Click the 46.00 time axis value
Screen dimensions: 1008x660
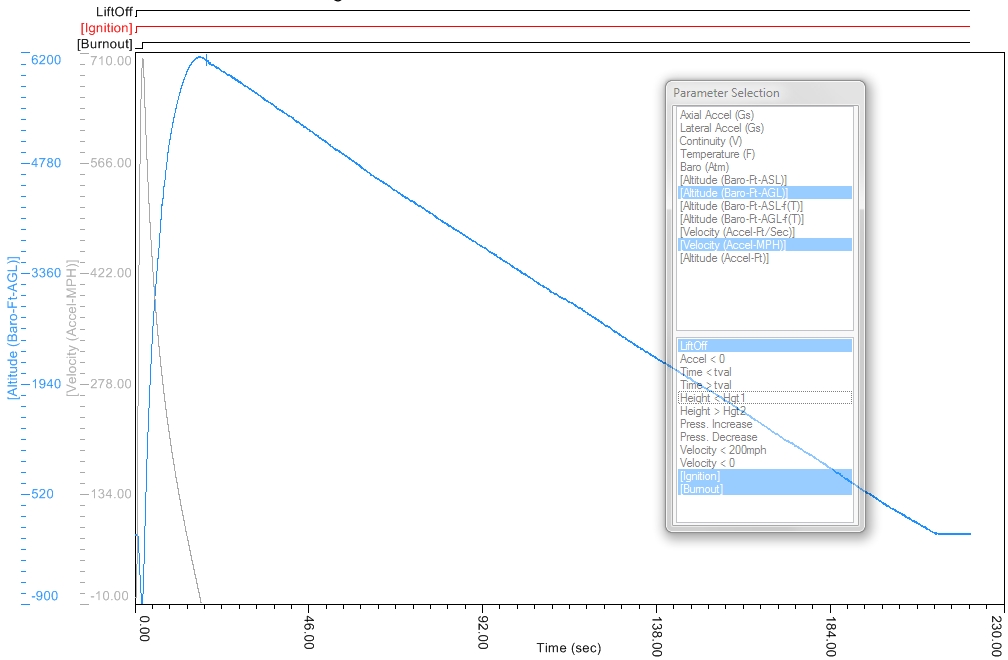pos(309,632)
